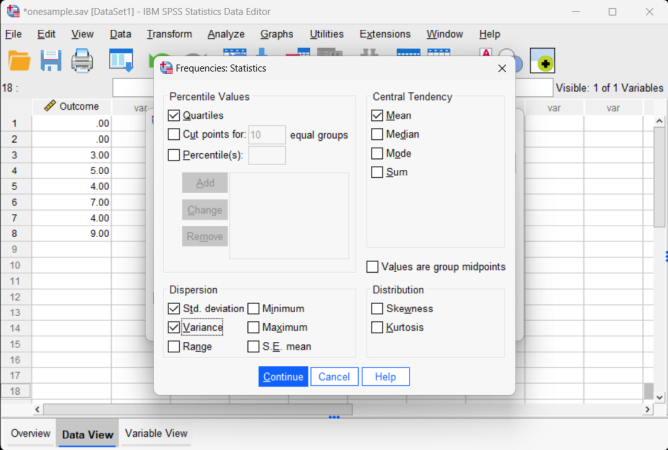Switch to the Variable View tab

point(156,433)
